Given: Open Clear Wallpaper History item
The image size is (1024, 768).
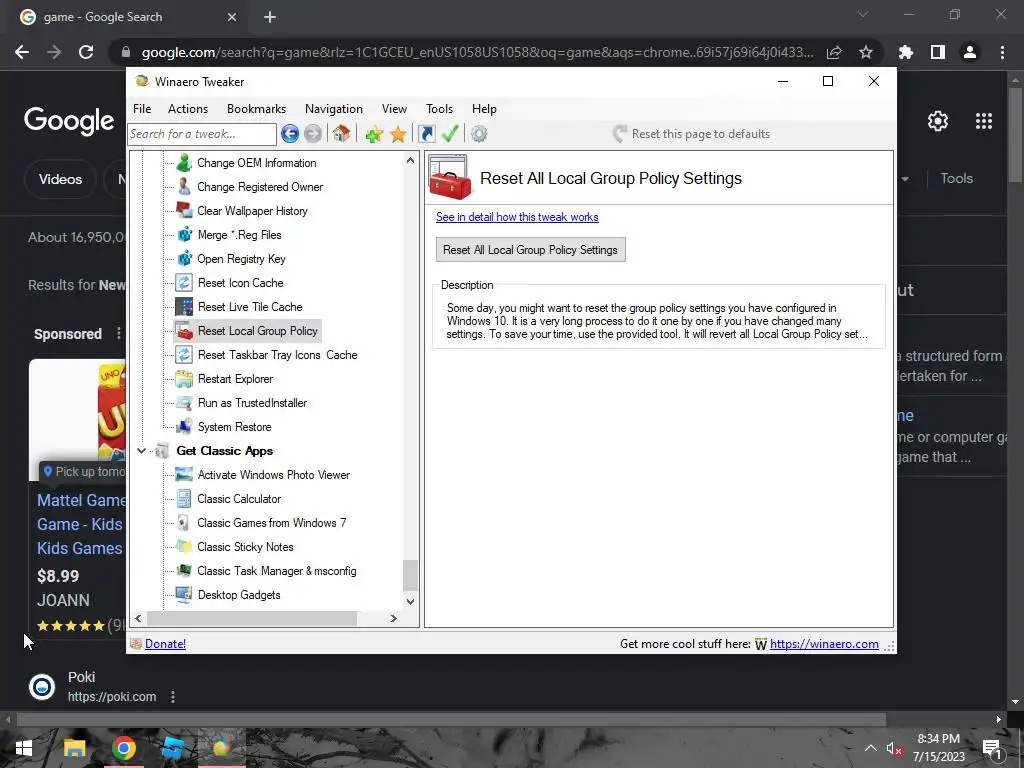Looking at the screenshot, I should tap(252, 211).
